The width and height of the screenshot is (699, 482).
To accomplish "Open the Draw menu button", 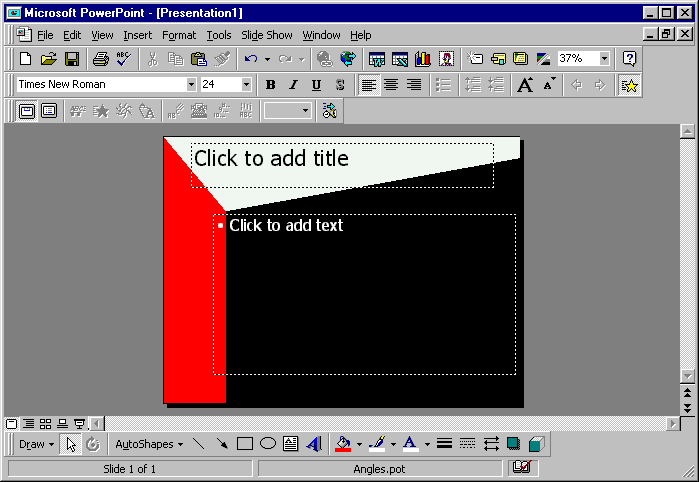I will pyautogui.click(x=36, y=444).
